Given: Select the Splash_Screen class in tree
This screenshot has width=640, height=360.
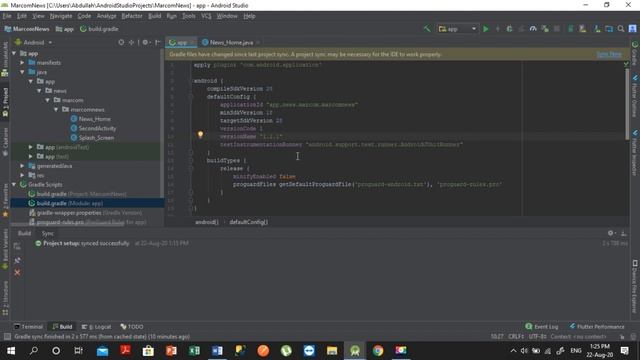Looking at the screenshot, I should (96, 138).
